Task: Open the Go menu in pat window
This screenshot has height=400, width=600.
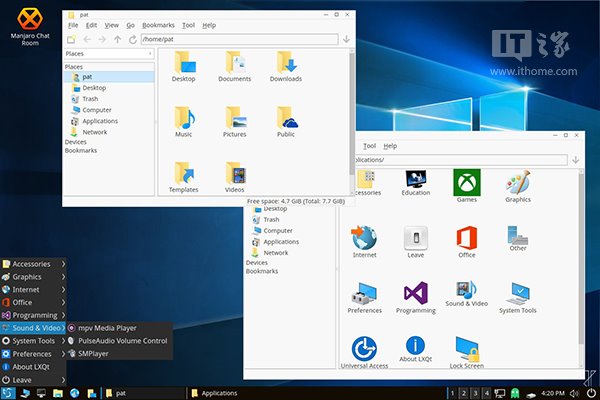Action: click(130, 25)
